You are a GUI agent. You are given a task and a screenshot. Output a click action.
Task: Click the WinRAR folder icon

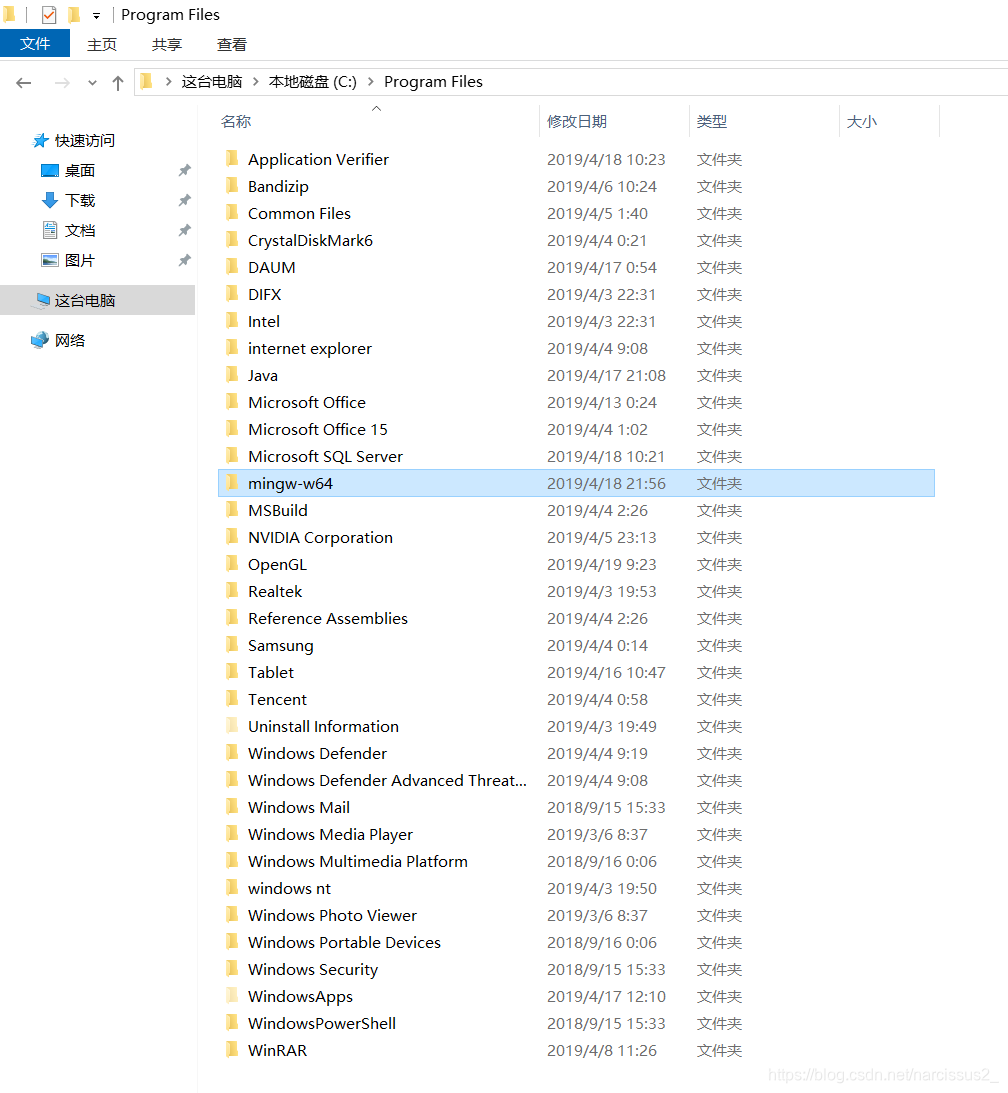click(232, 1050)
